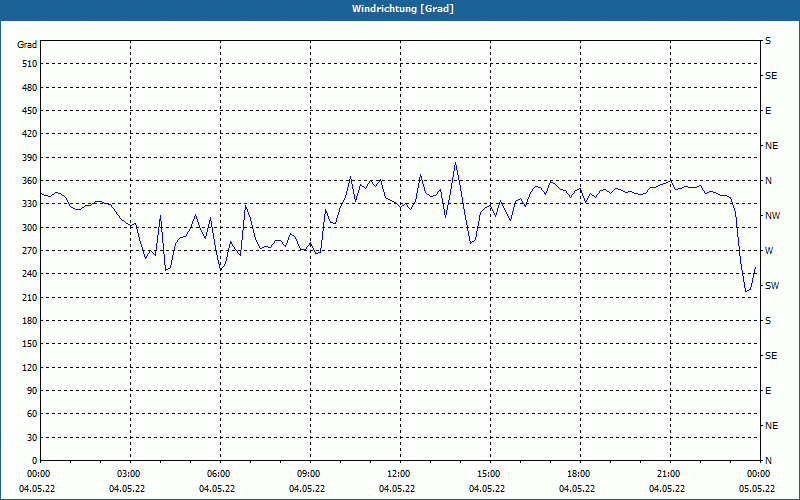Click the 180 y-axis value
Image resolution: width=800 pixels, height=500 pixels.
click(30, 321)
